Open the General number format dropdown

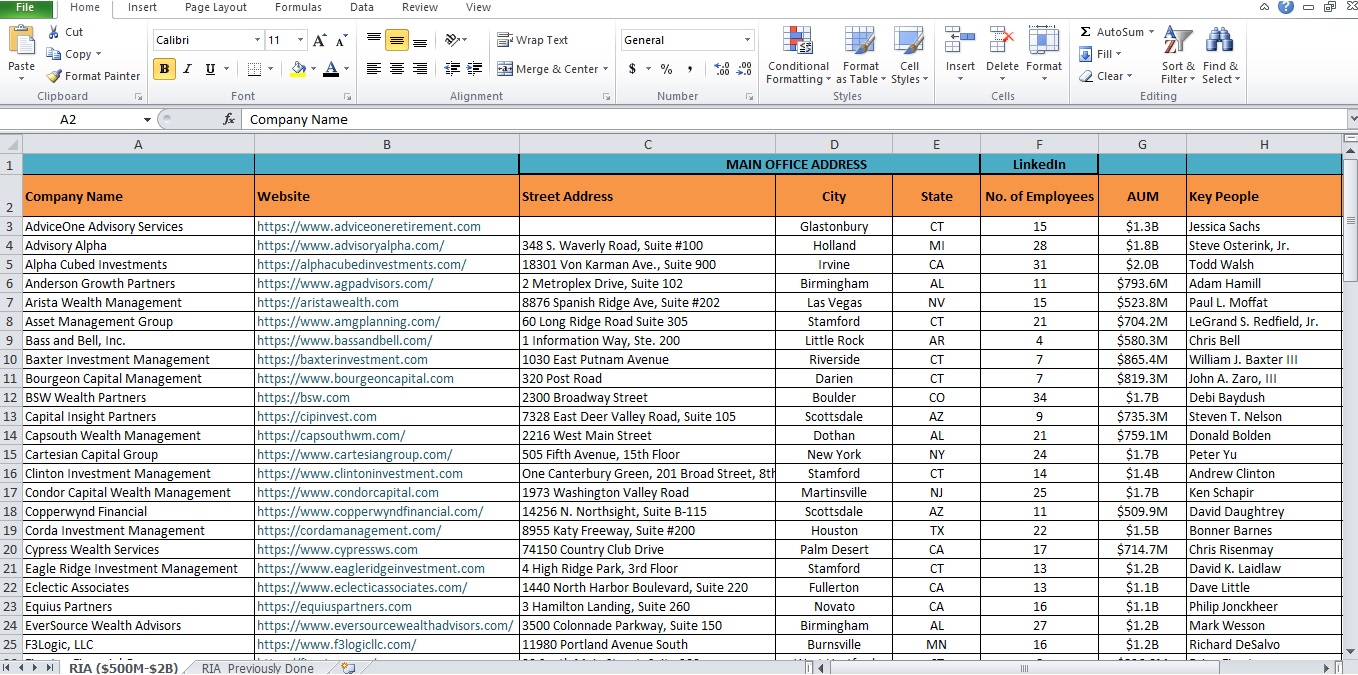point(747,40)
